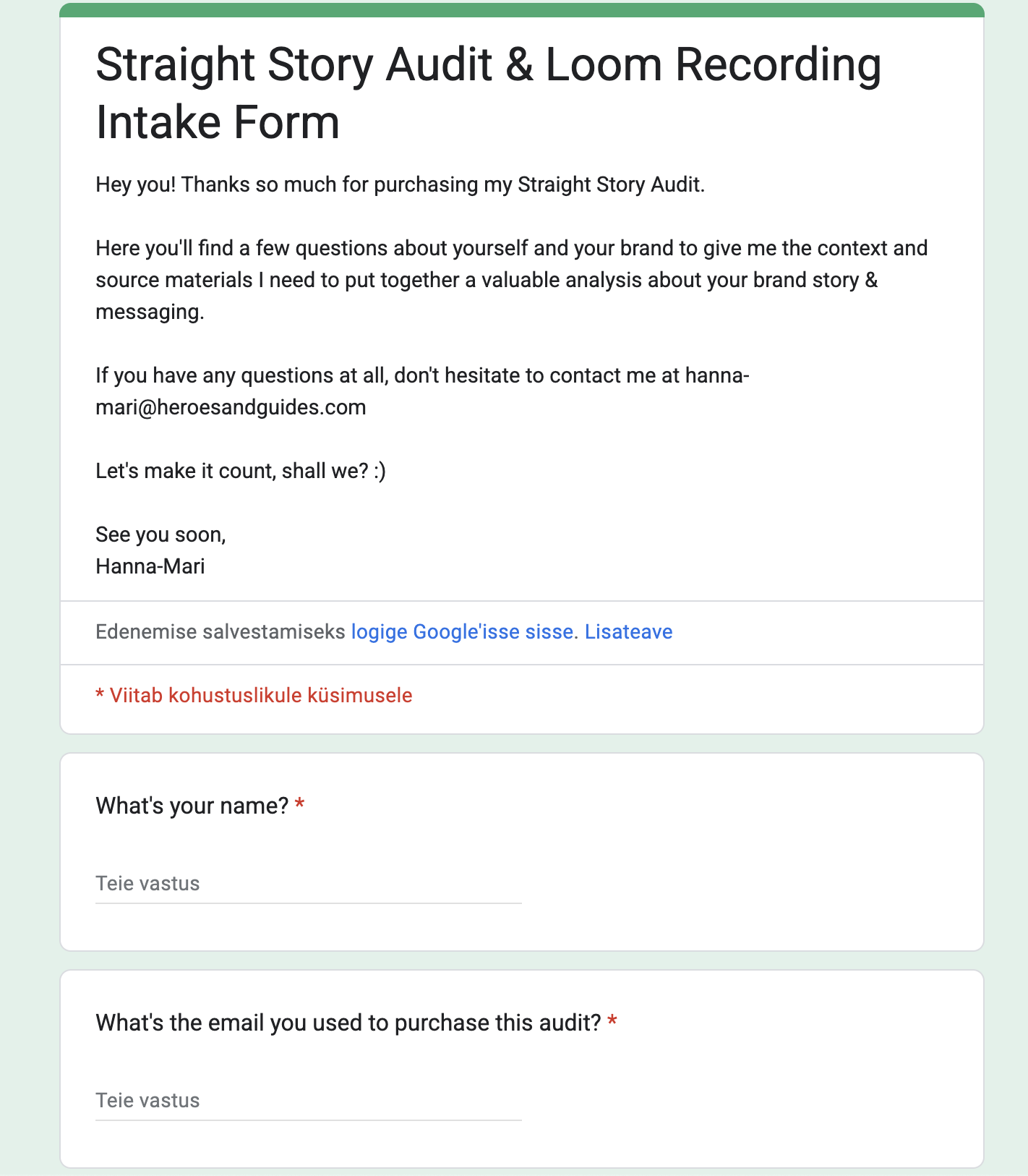This screenshot has height=1176, width=1028.
Task: Click the red asterisk beside the name question
Action: 300,805
